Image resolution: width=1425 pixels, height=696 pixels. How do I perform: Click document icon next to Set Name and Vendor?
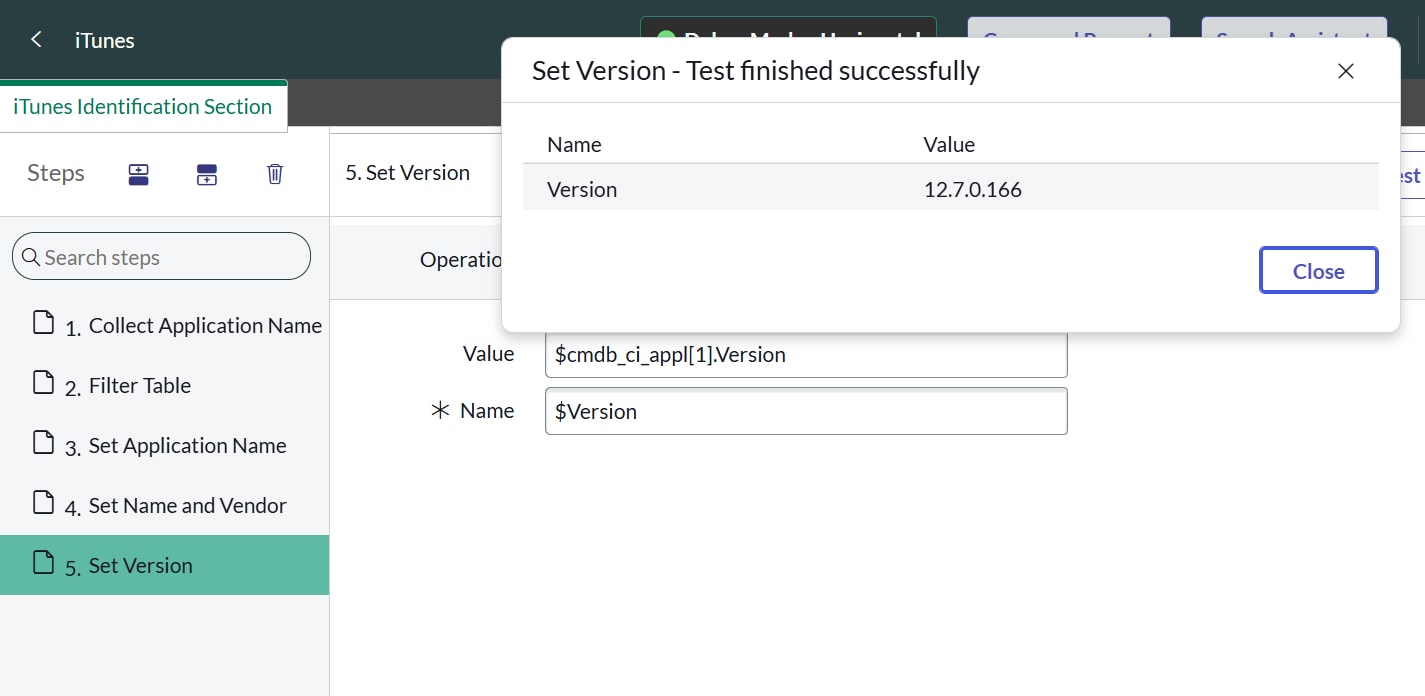click(43, 503)
